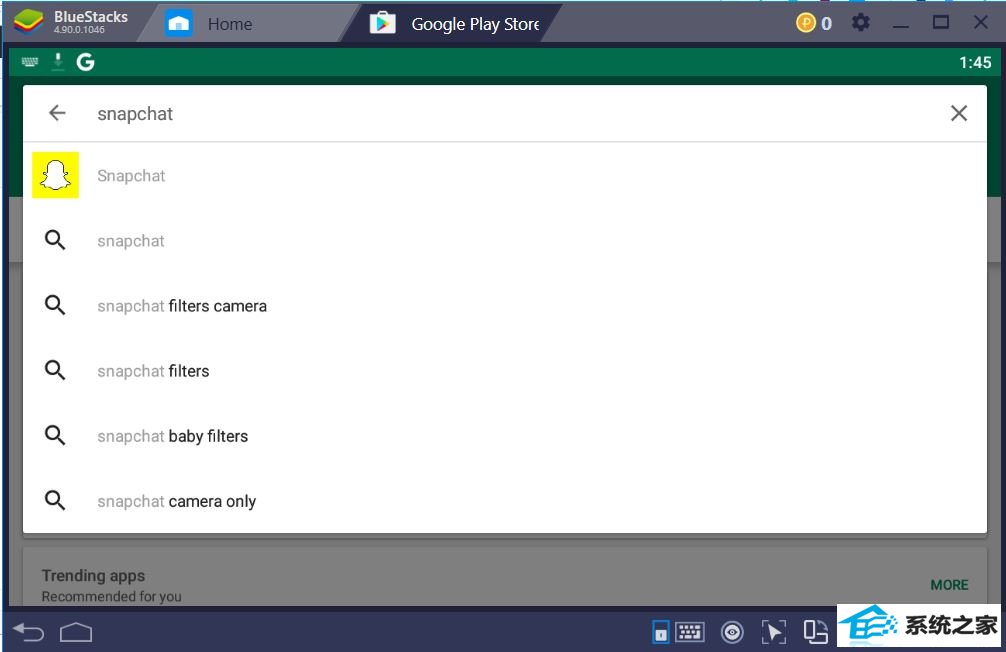
Task: Click magnifier icon beside 'snapchat camera only'
Action: pos(55,500)
